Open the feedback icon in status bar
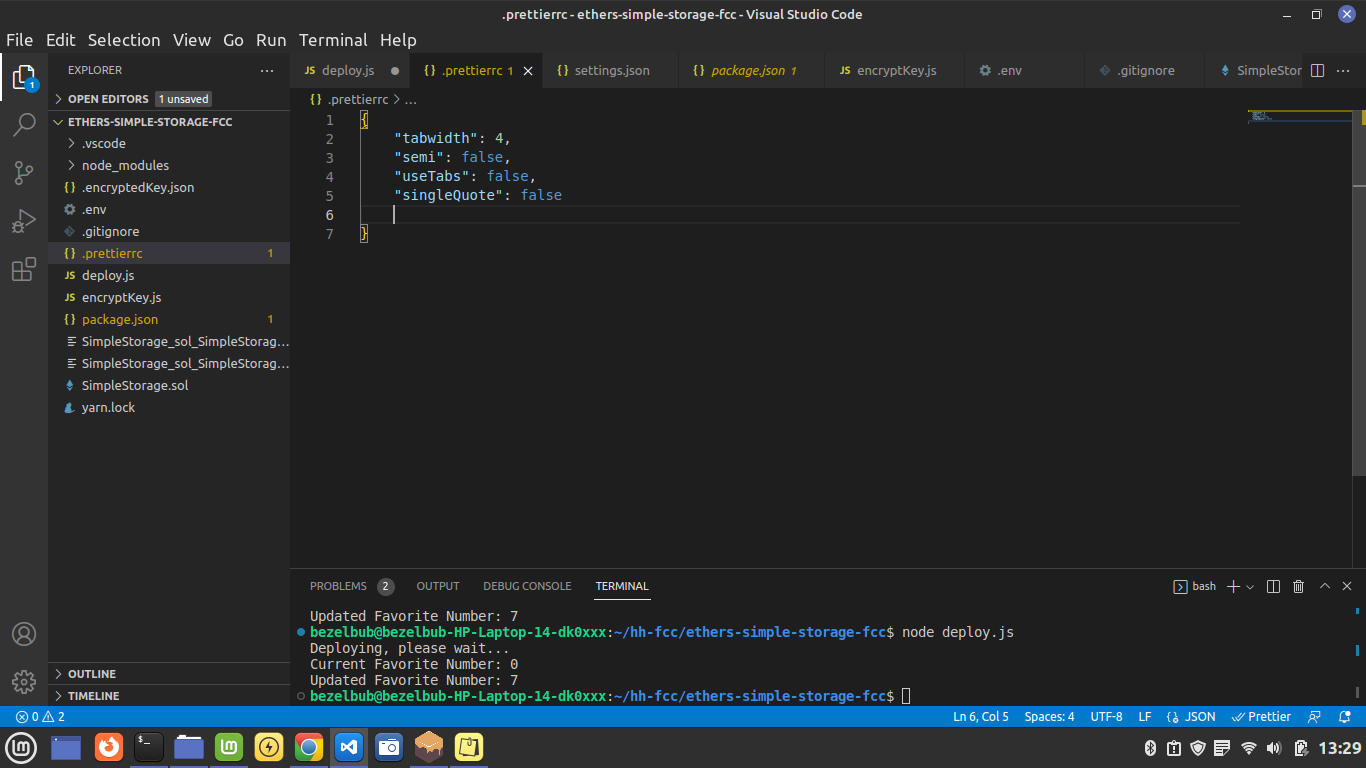 click(x=1315, y=717)
